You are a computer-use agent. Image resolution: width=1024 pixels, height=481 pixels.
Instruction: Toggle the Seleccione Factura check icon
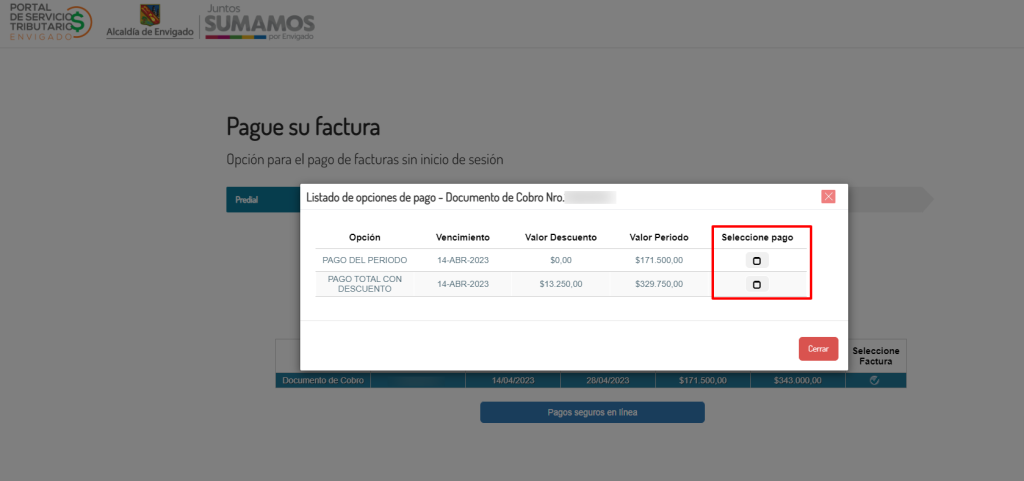click(x=875, y=381)
